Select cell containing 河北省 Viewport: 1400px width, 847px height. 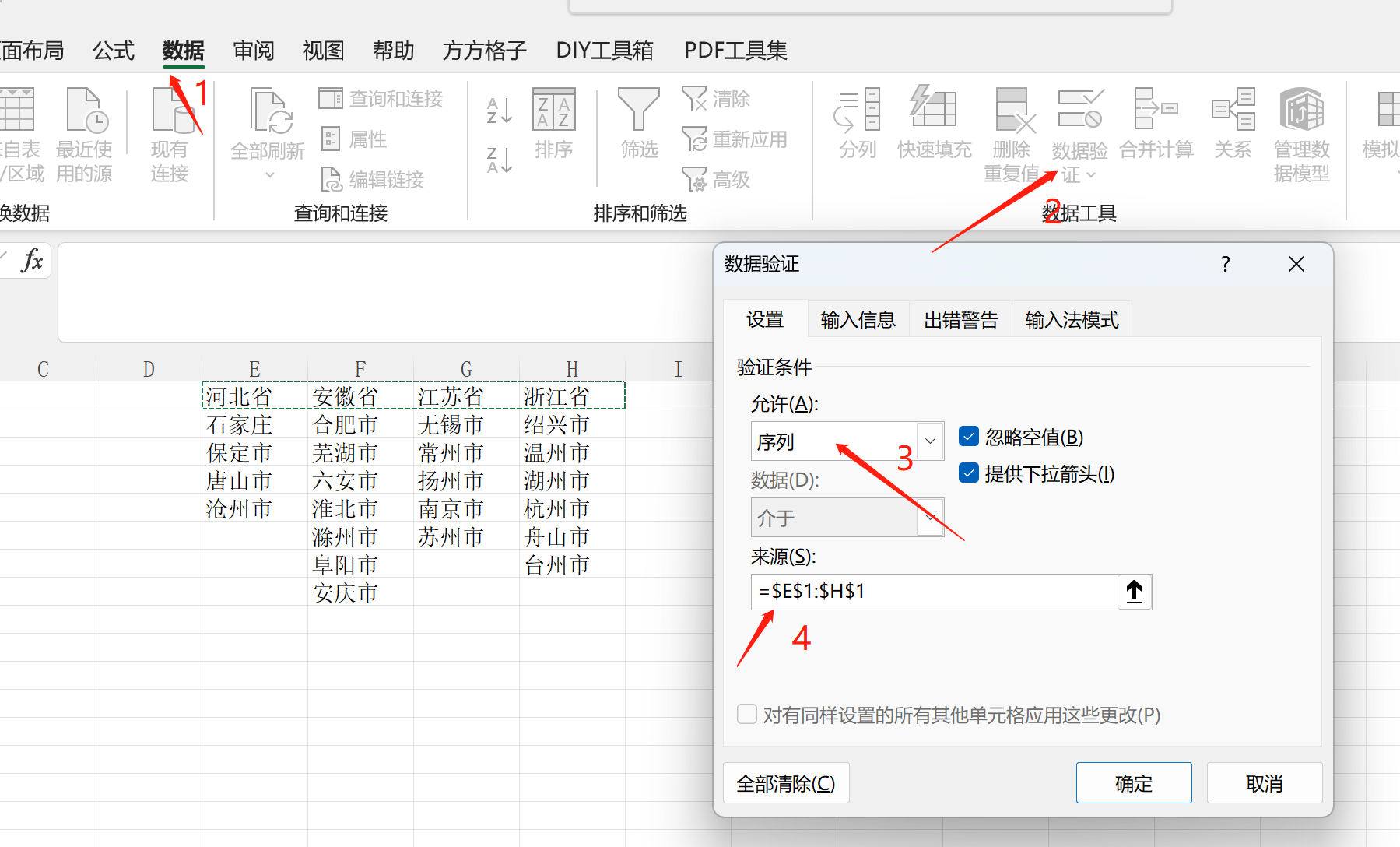tap(254, 395)
